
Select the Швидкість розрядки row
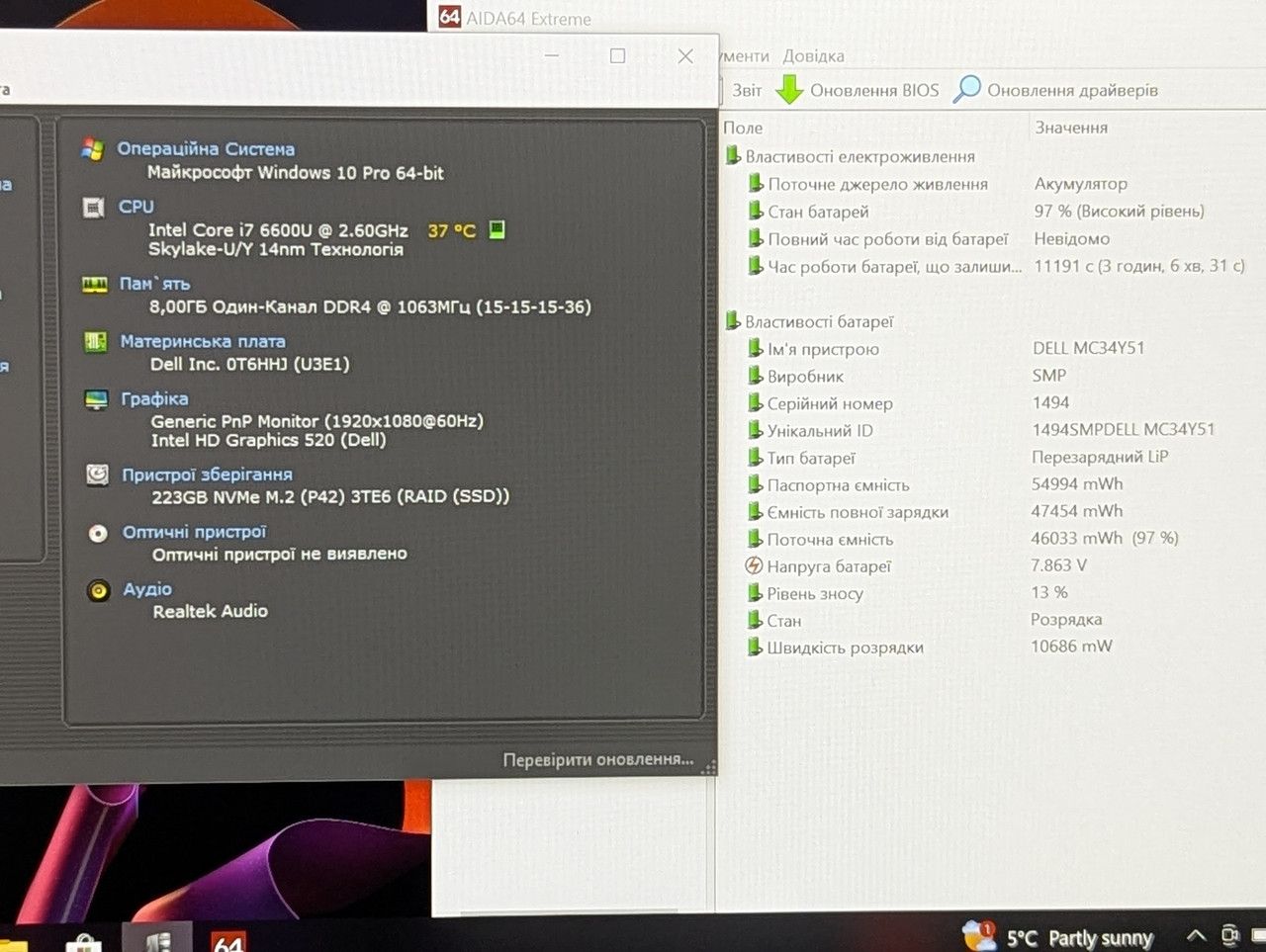tap(992, 648)
